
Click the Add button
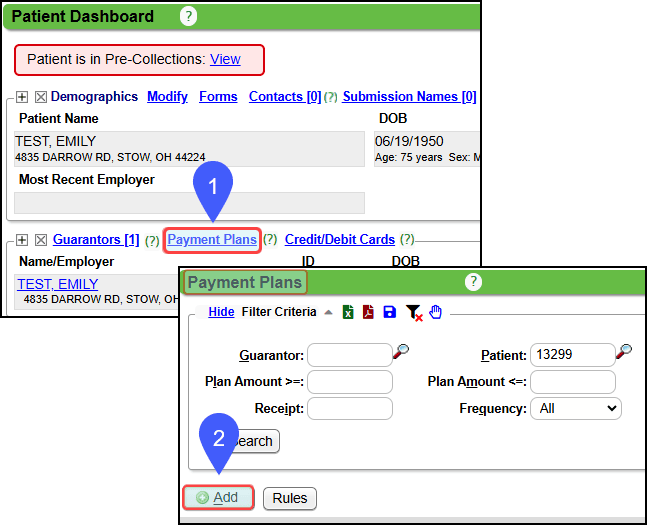point(217,498)
